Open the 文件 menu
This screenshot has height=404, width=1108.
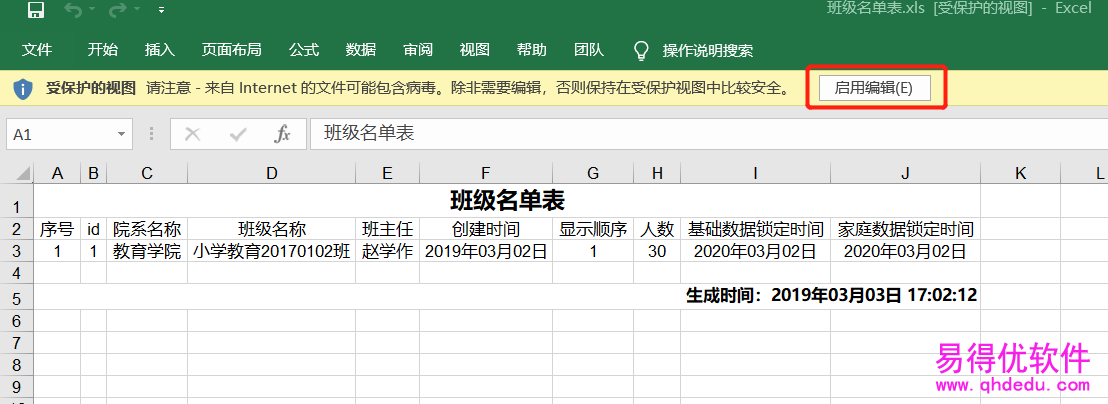pos(37,50)
